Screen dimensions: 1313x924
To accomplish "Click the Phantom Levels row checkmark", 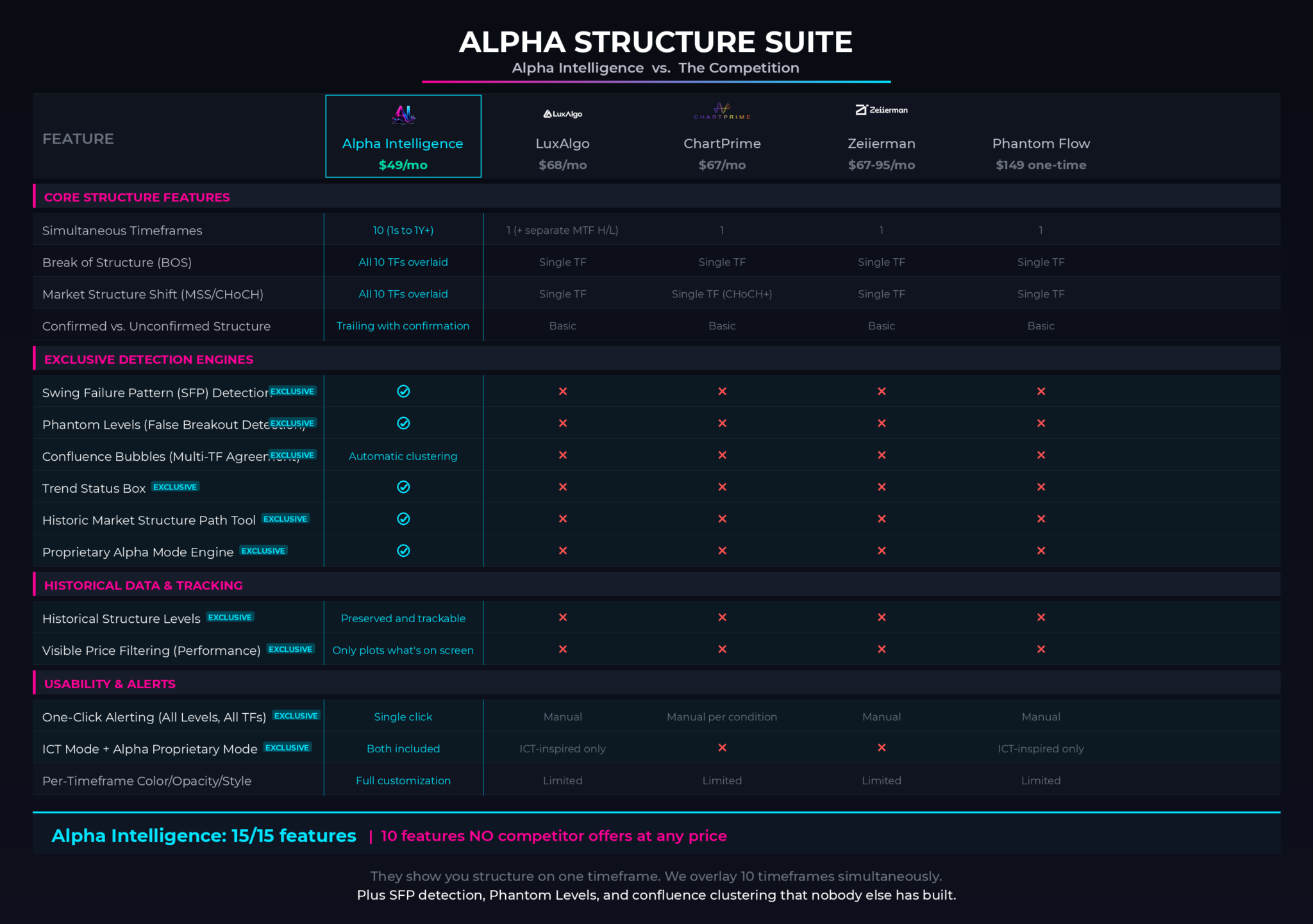I will click(403, 424).
